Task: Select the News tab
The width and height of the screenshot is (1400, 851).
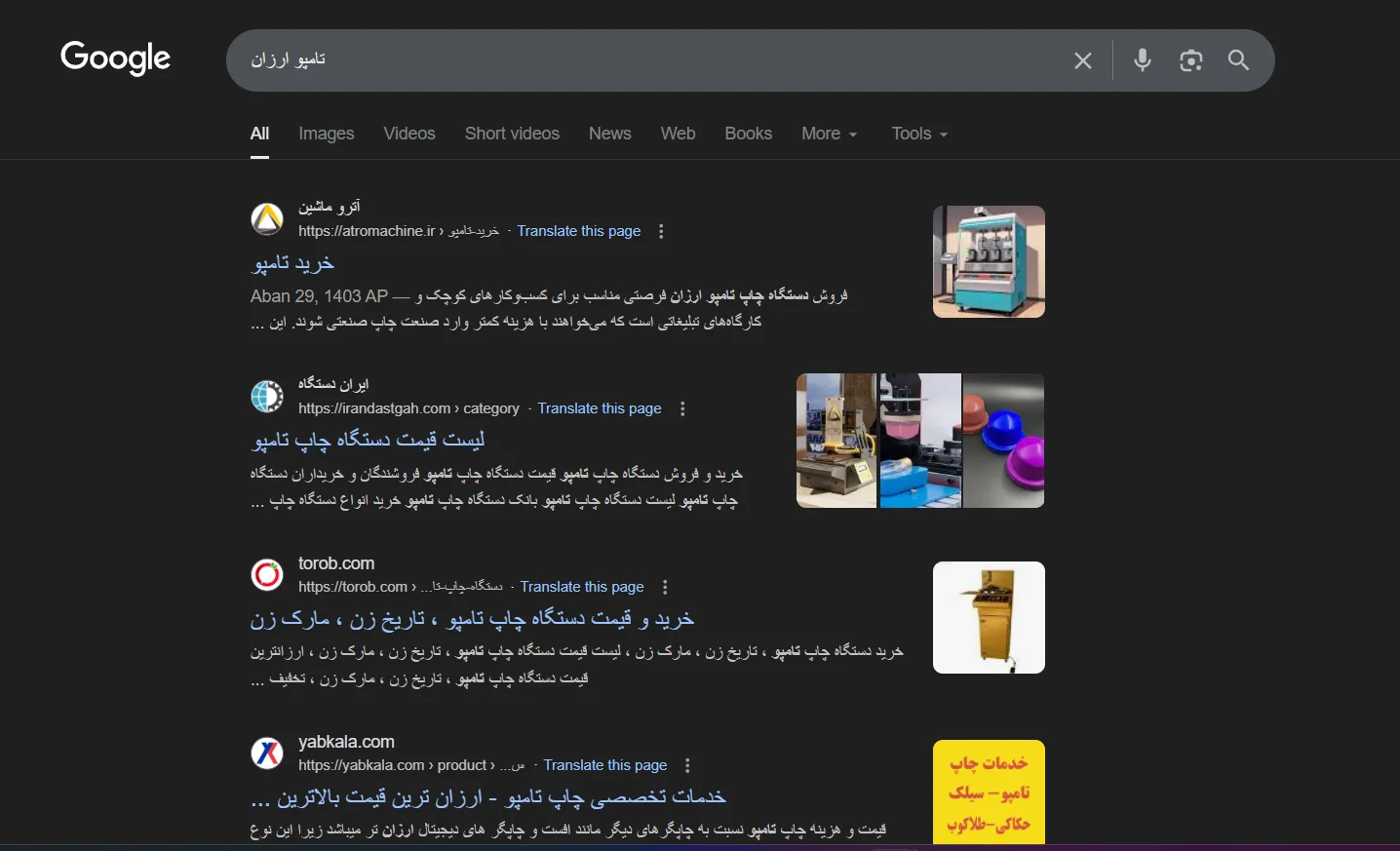Action: [609, 134]
